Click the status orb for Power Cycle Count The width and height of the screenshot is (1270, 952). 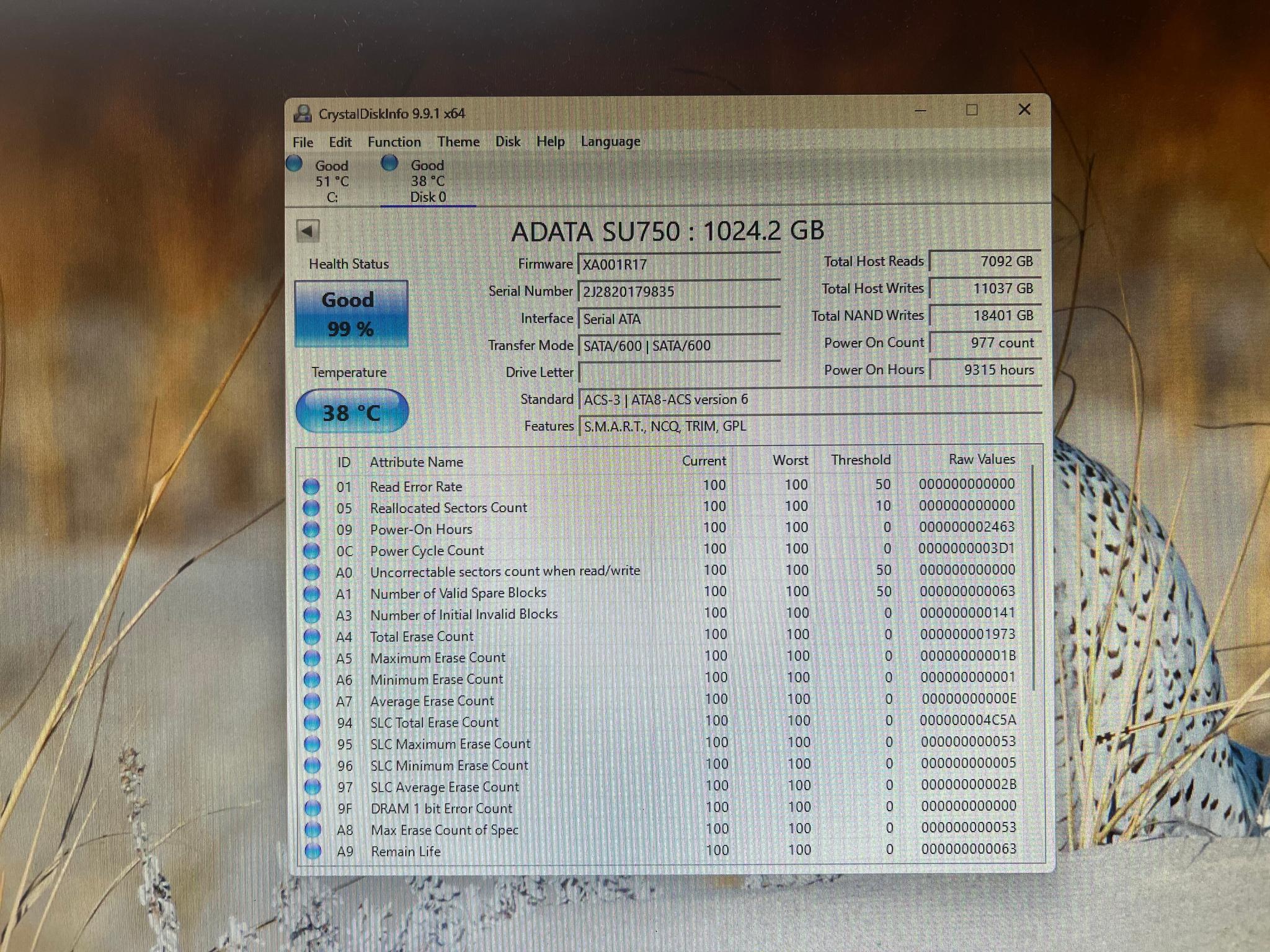click(x=311, y=551)
